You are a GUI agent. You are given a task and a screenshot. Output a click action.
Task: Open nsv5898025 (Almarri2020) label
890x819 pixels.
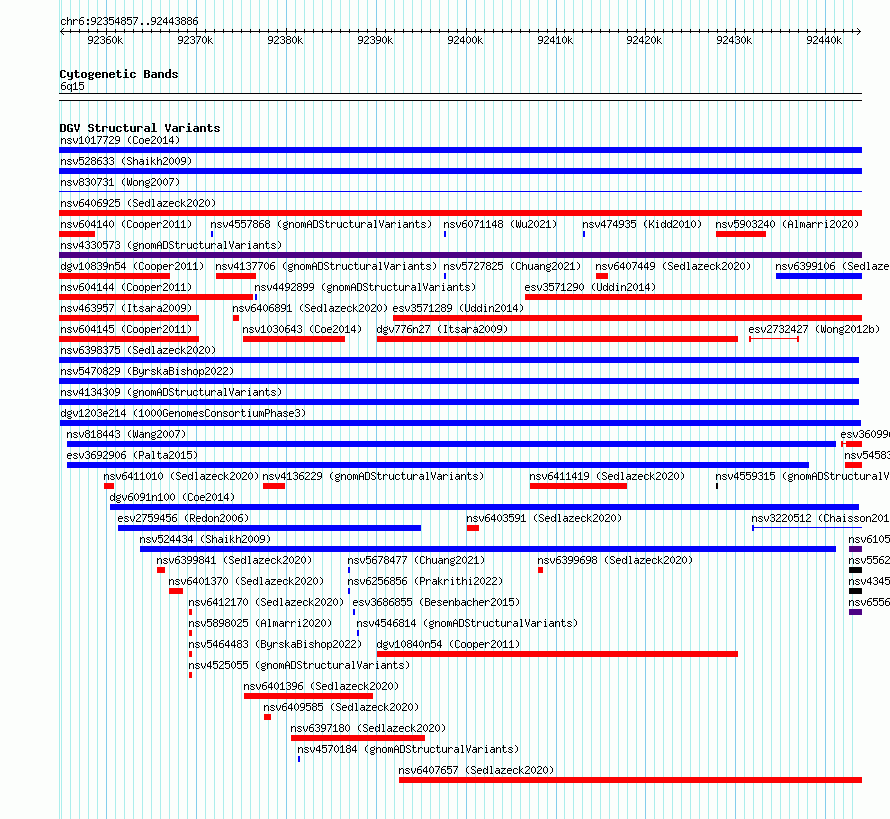(x=260, y=623)
